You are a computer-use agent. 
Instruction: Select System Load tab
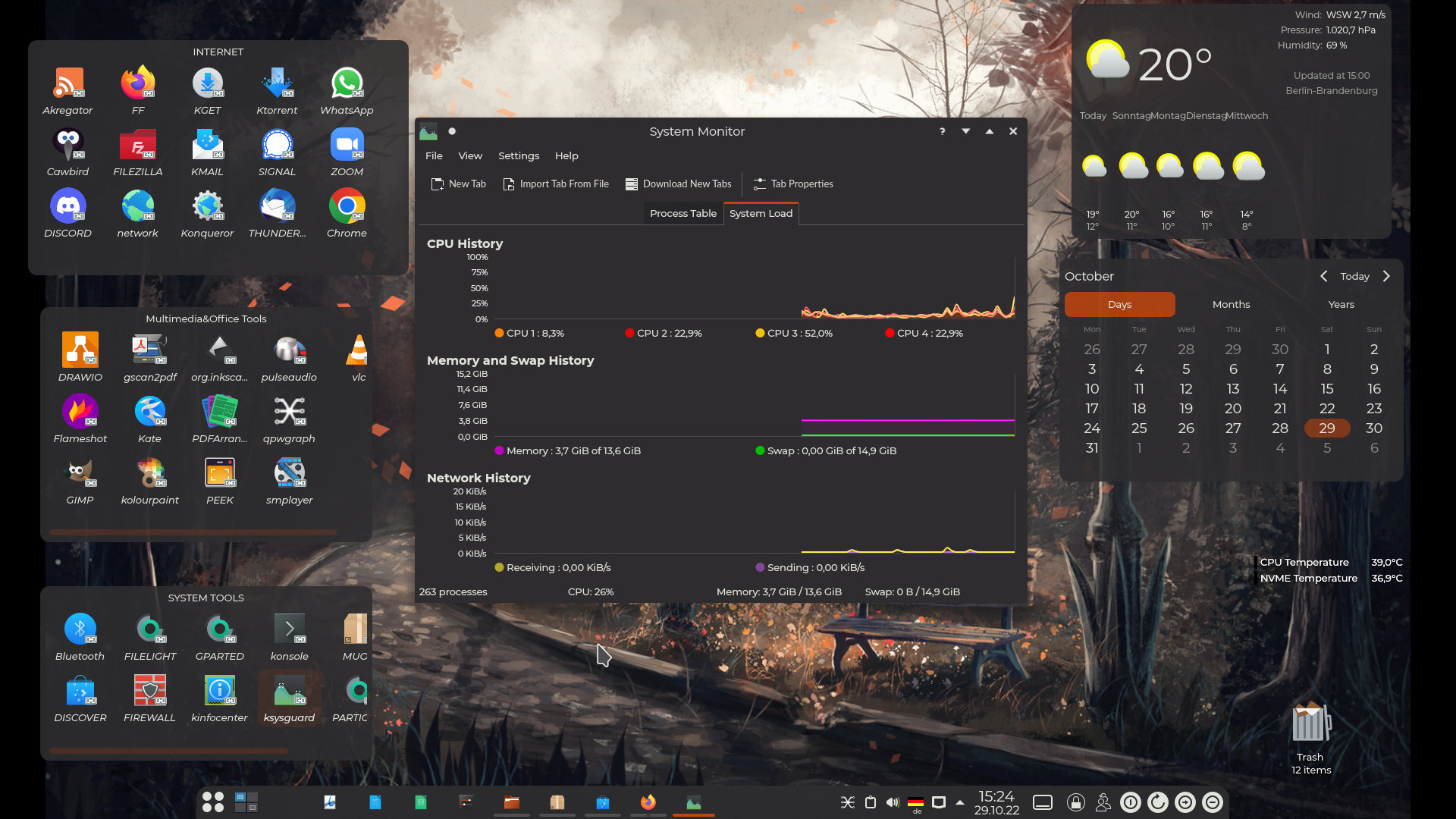pos(761,214)
